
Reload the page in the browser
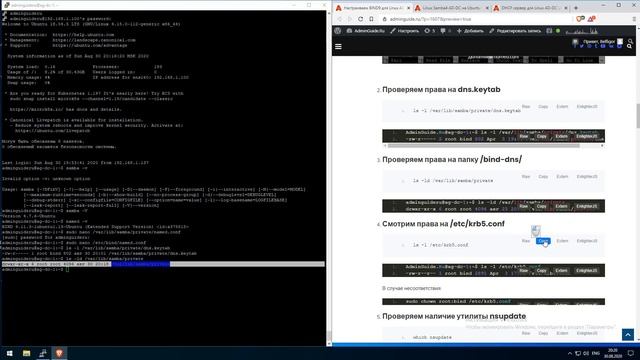pos(360,19)
